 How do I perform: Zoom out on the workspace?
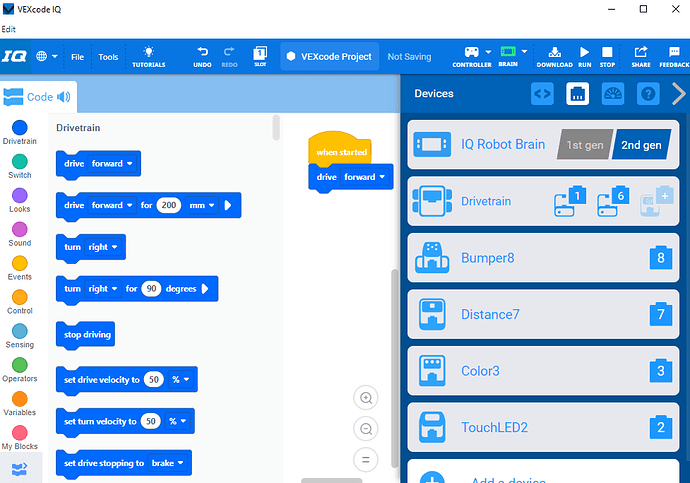[x=366, y=428]
